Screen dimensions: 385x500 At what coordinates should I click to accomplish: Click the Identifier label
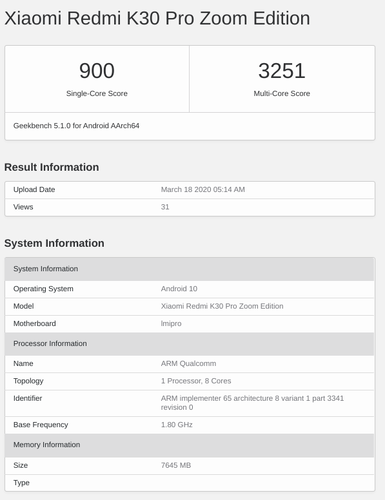pos(28,398)
